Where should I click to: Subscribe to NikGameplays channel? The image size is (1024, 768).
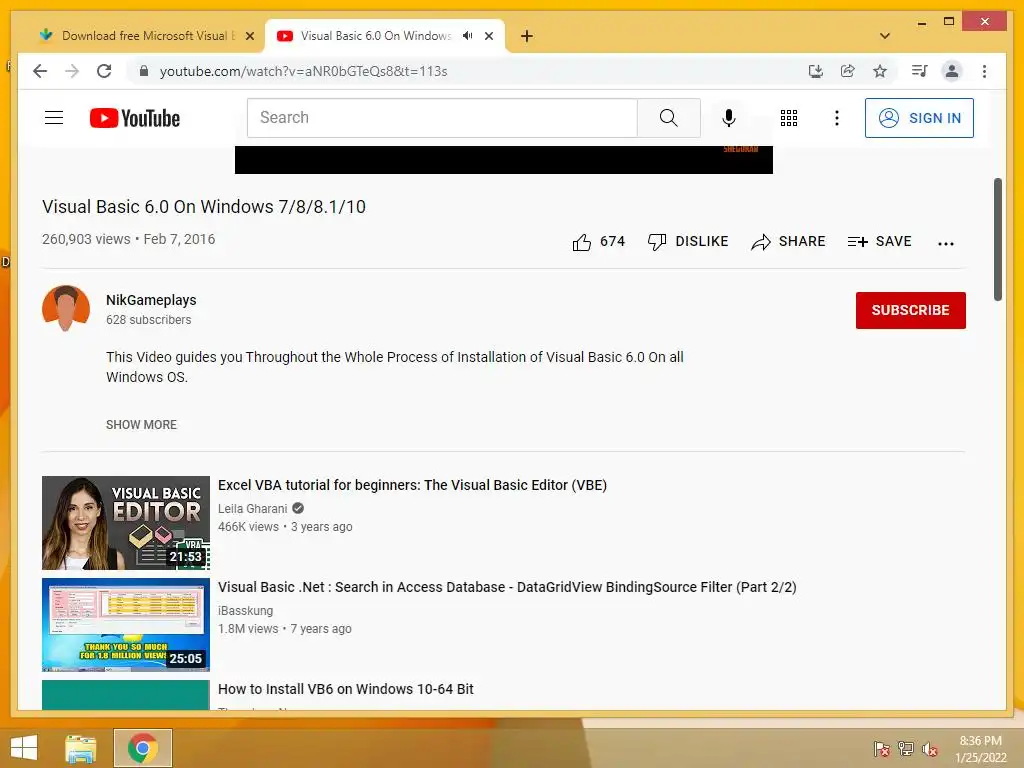(x=910, y=310)
